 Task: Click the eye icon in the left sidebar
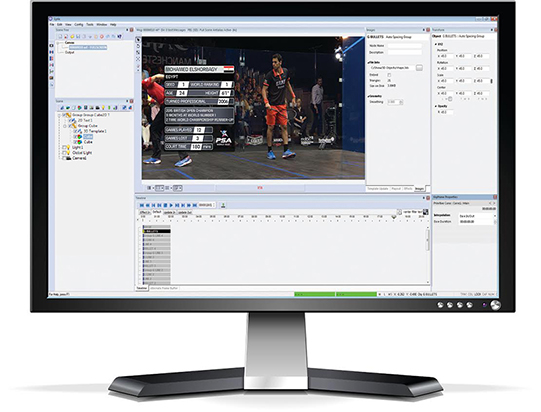click(51, 46)
